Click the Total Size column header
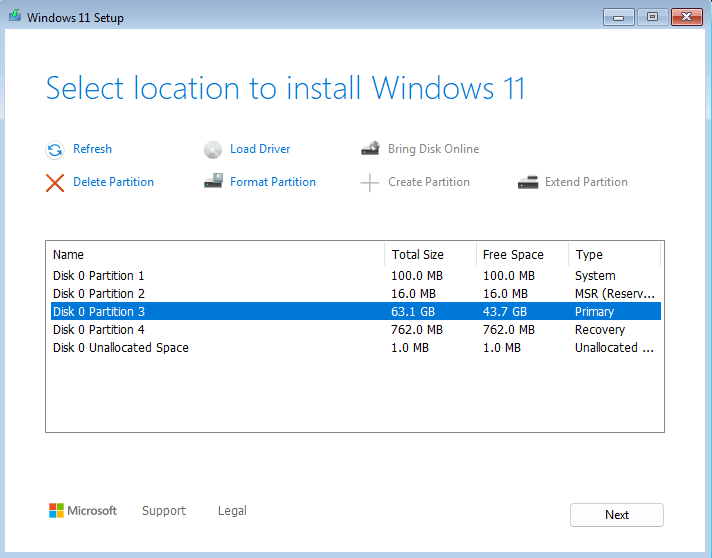 pos(430,254)
